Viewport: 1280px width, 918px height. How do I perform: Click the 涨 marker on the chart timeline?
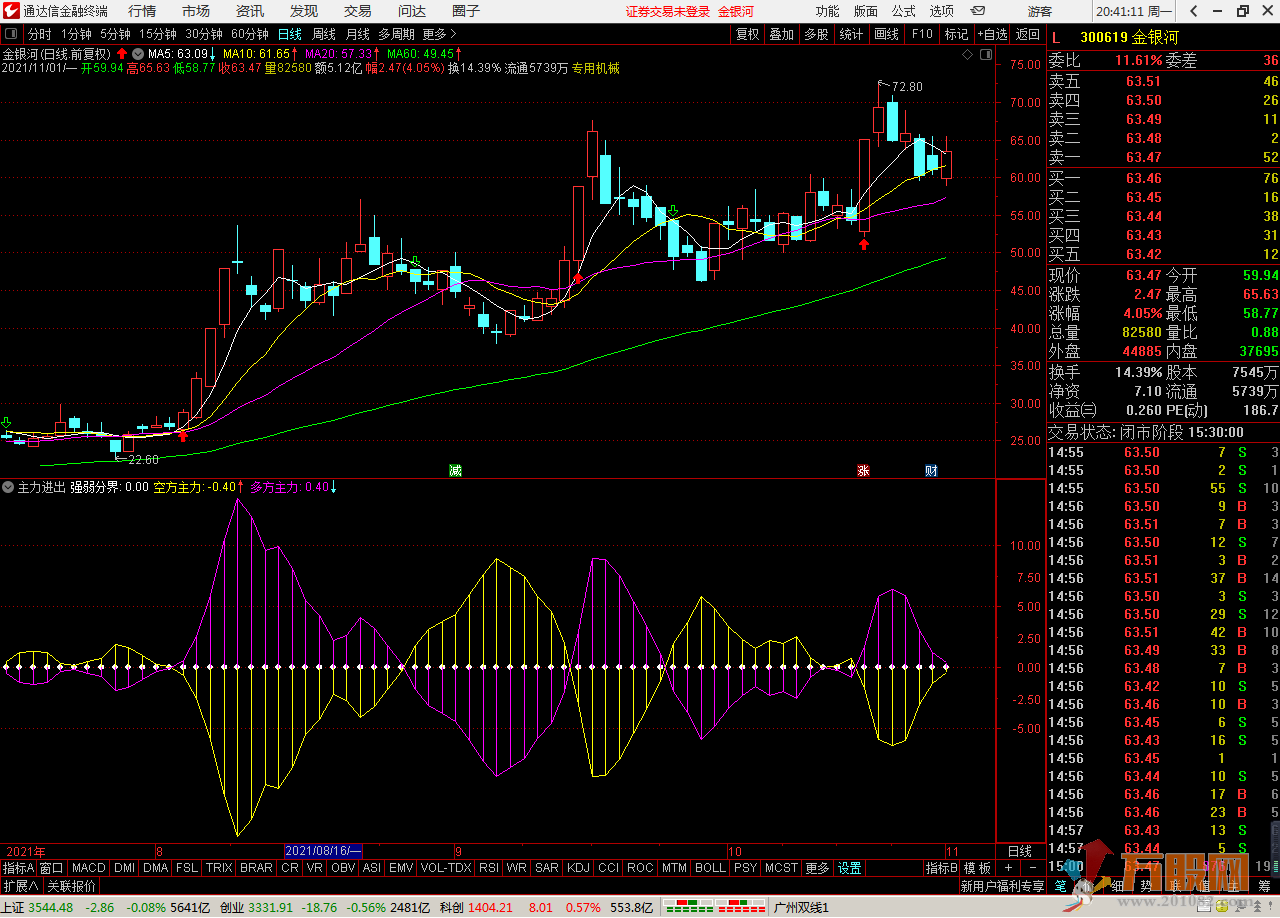(863, 470)
